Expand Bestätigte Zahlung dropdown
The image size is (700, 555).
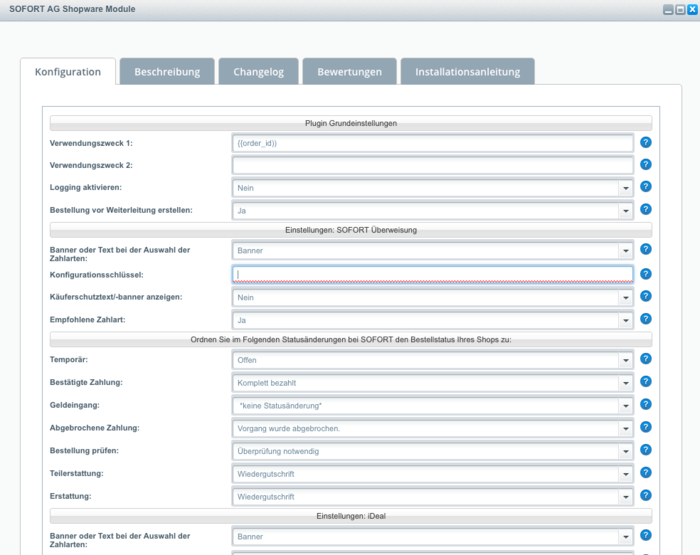pyautogui.click(x=626, y=383)
